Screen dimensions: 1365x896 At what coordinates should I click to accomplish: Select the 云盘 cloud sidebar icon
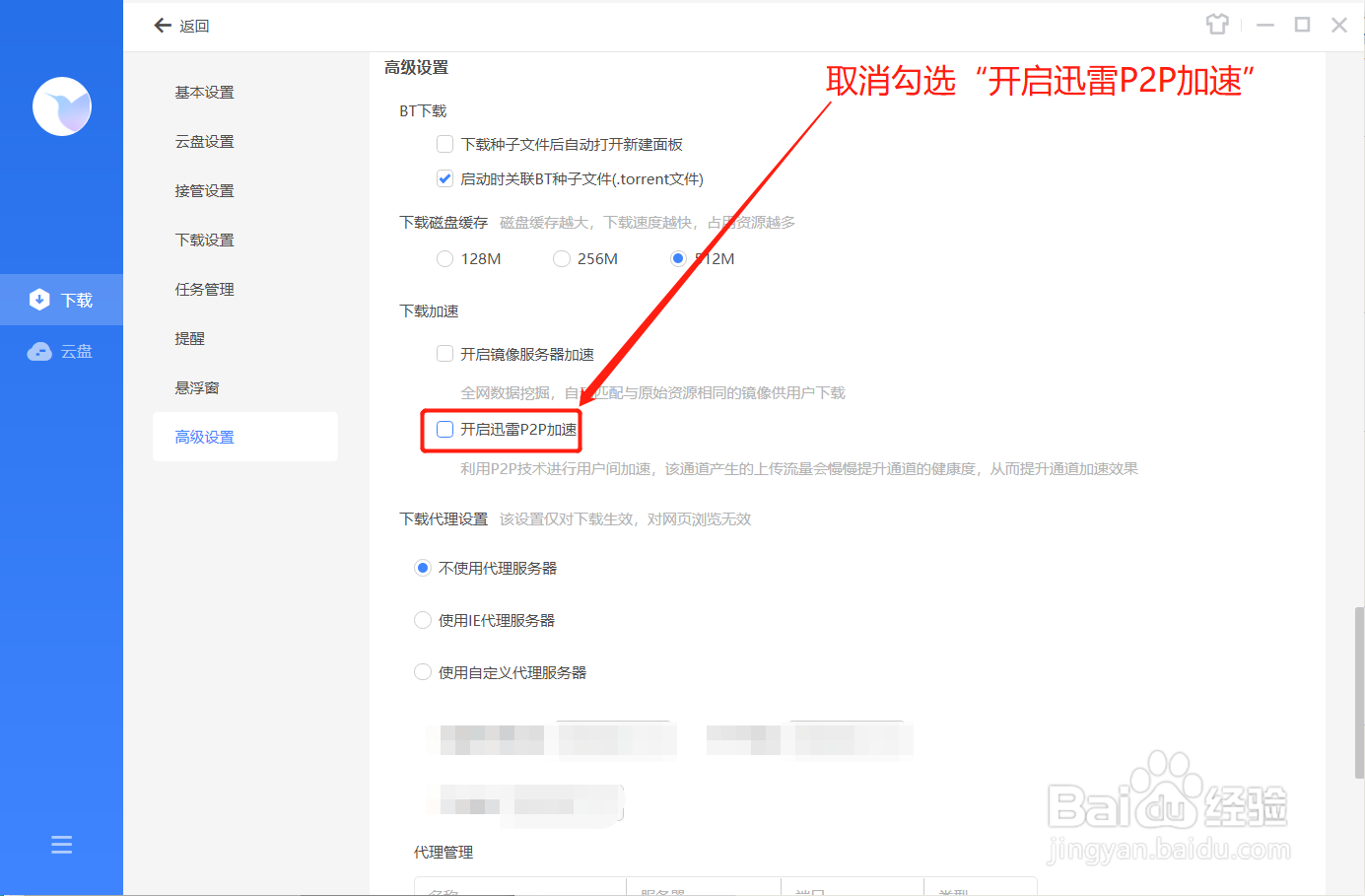click(x=39, y=352)
